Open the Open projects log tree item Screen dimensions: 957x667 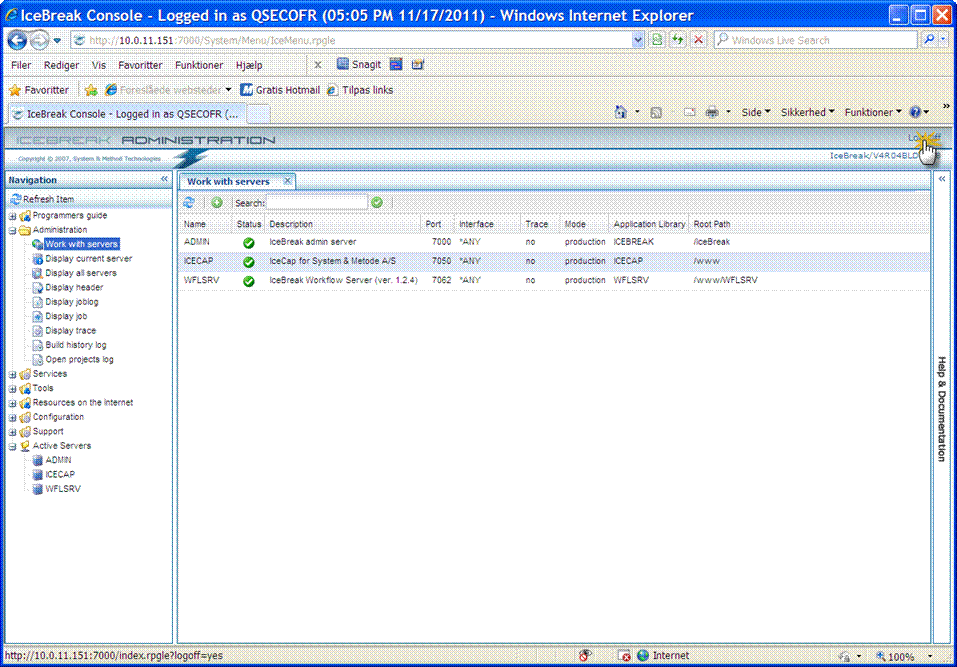click(x=79, y=359)
